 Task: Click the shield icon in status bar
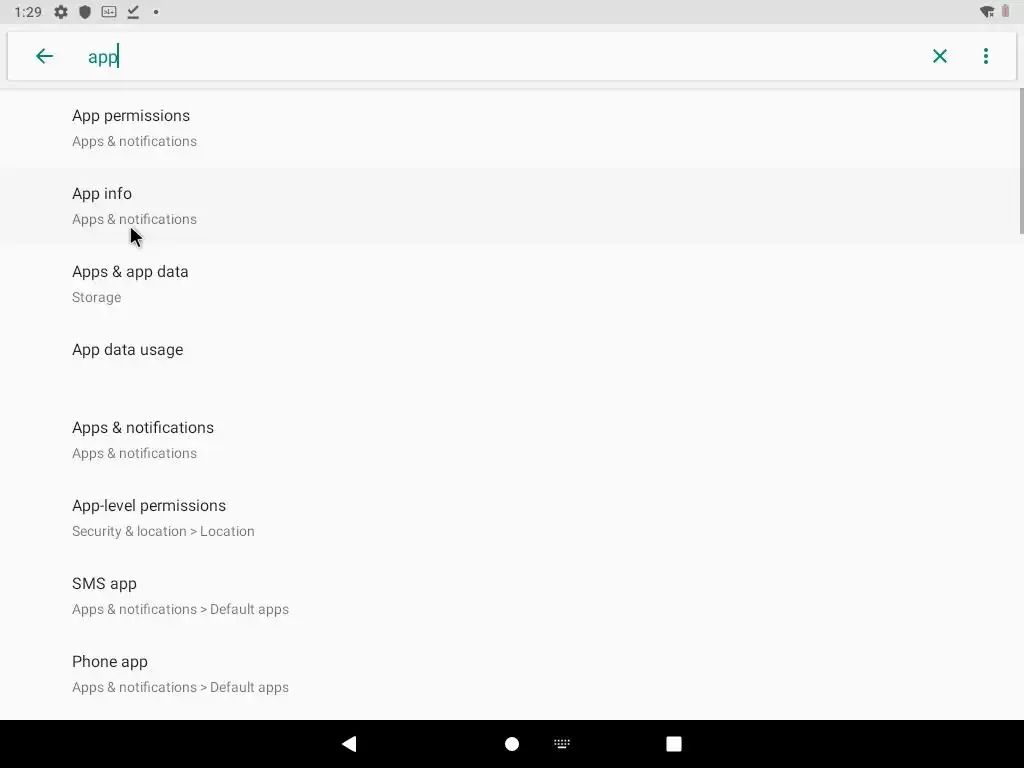[85, 12]
